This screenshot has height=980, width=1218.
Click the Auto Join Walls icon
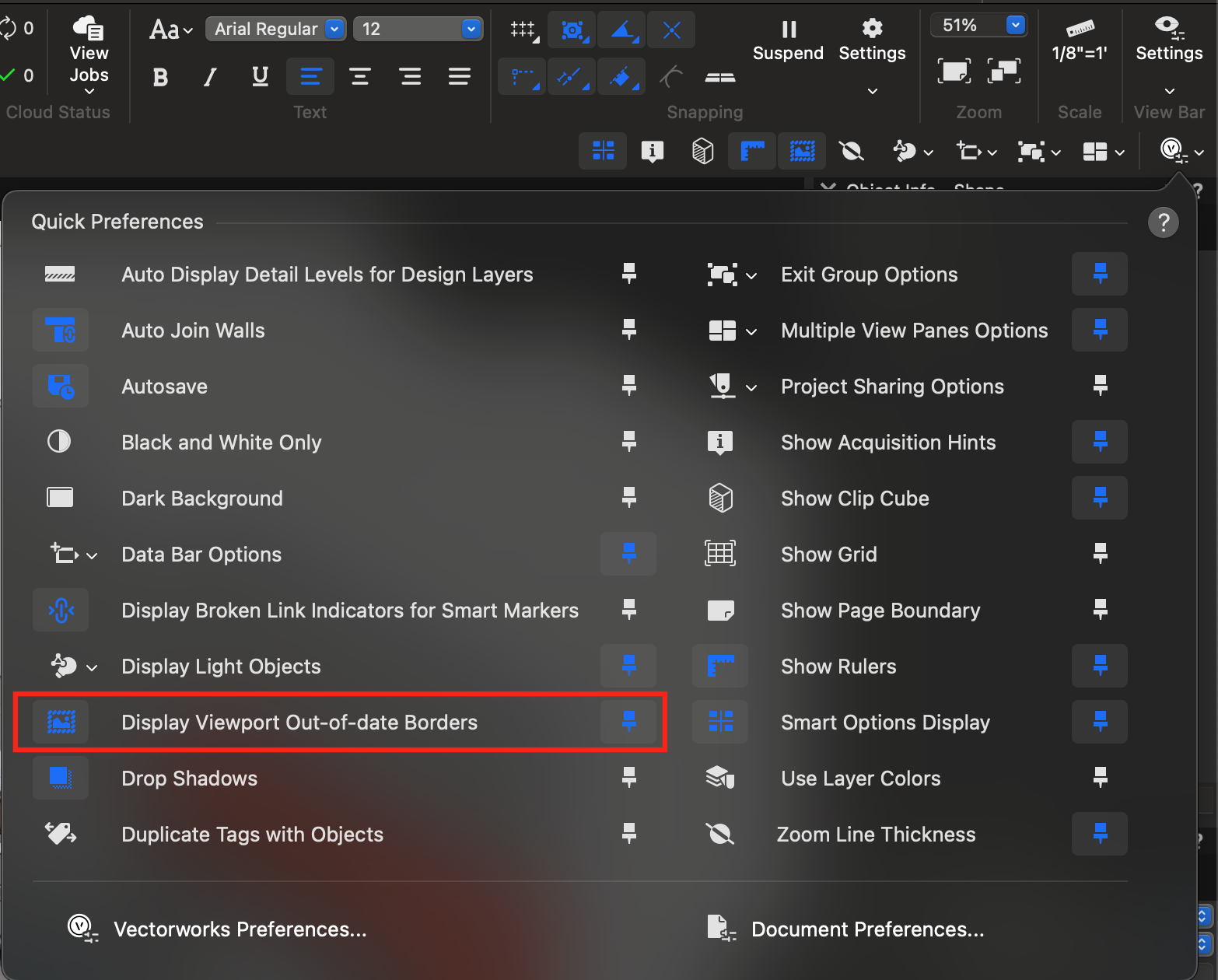coord(61,331)
